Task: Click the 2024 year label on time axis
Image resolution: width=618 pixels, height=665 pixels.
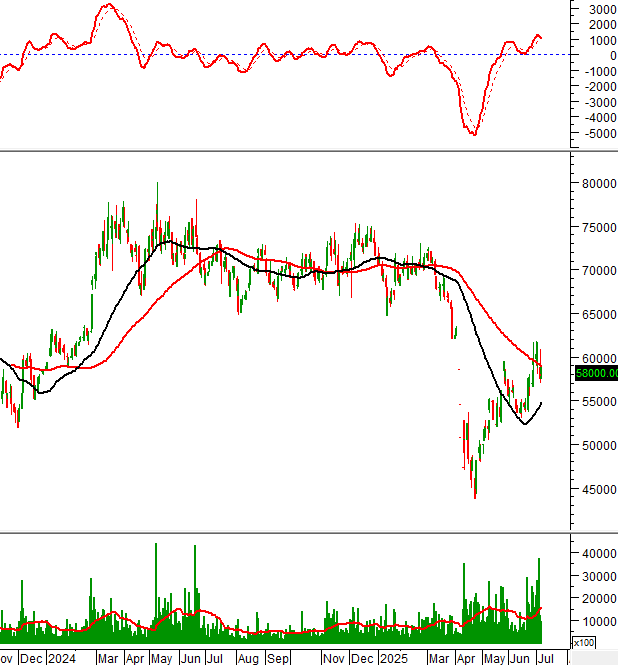Action: (62, 659)
